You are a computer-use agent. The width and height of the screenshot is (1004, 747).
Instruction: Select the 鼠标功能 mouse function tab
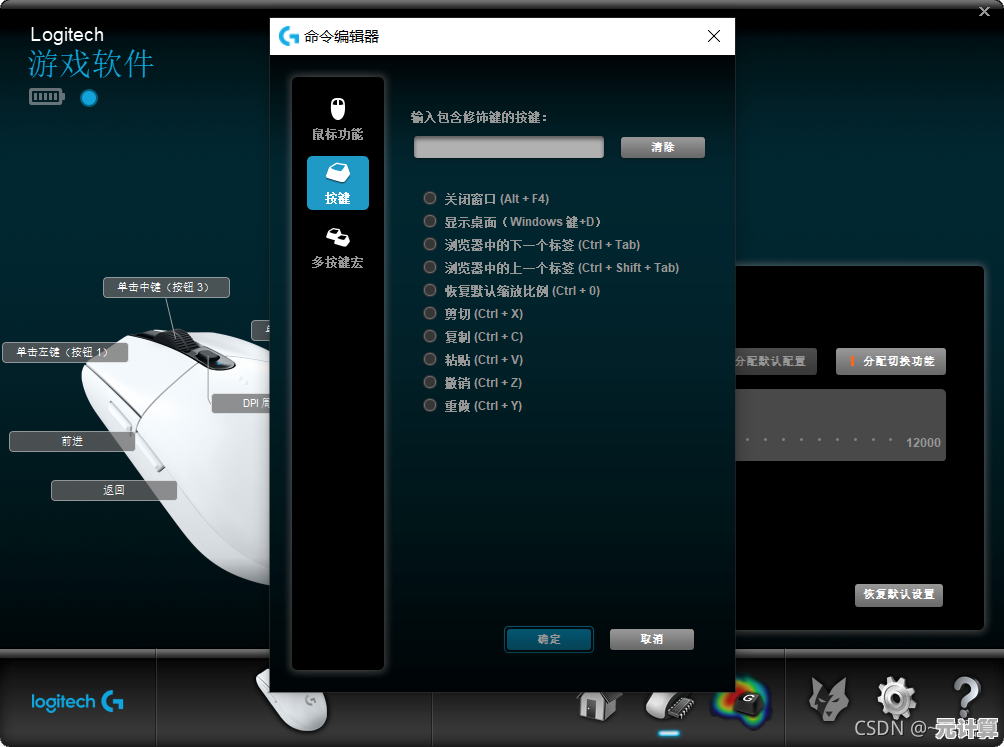337,119
